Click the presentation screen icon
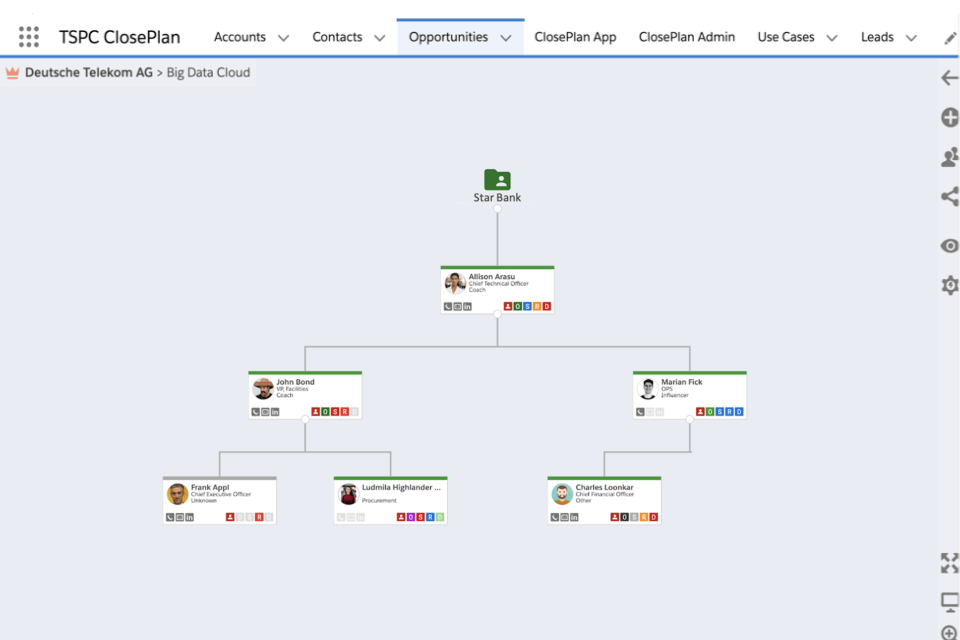 (x=950, y=602)
